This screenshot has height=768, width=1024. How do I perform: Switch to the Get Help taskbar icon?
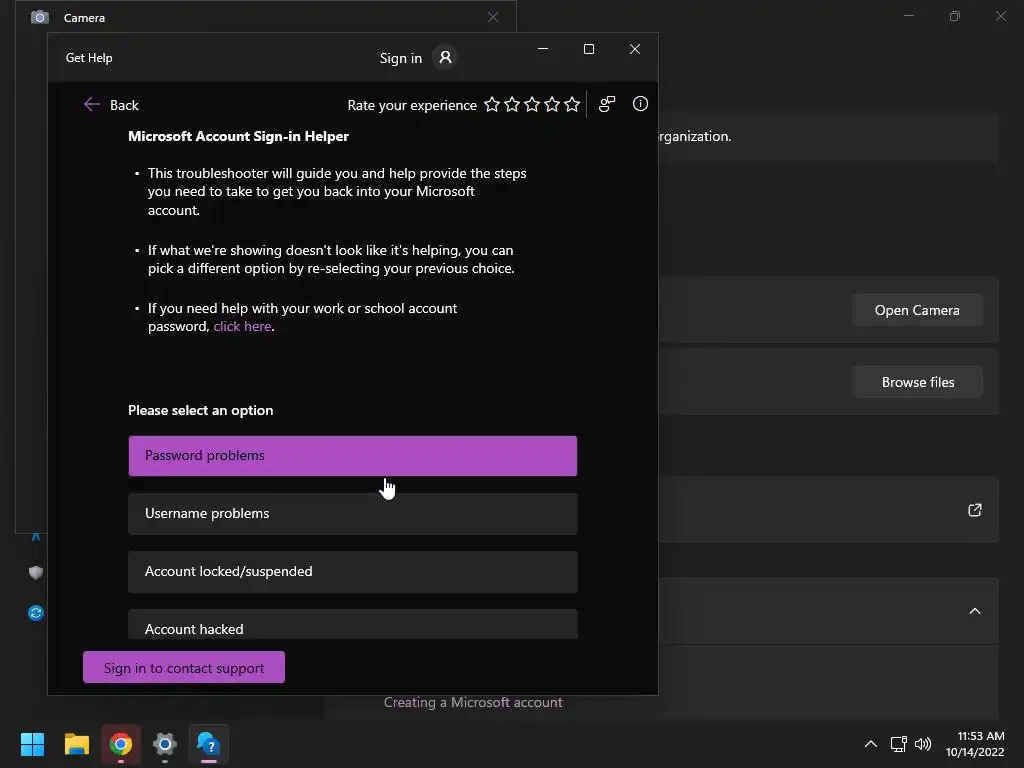coord(208,744)
